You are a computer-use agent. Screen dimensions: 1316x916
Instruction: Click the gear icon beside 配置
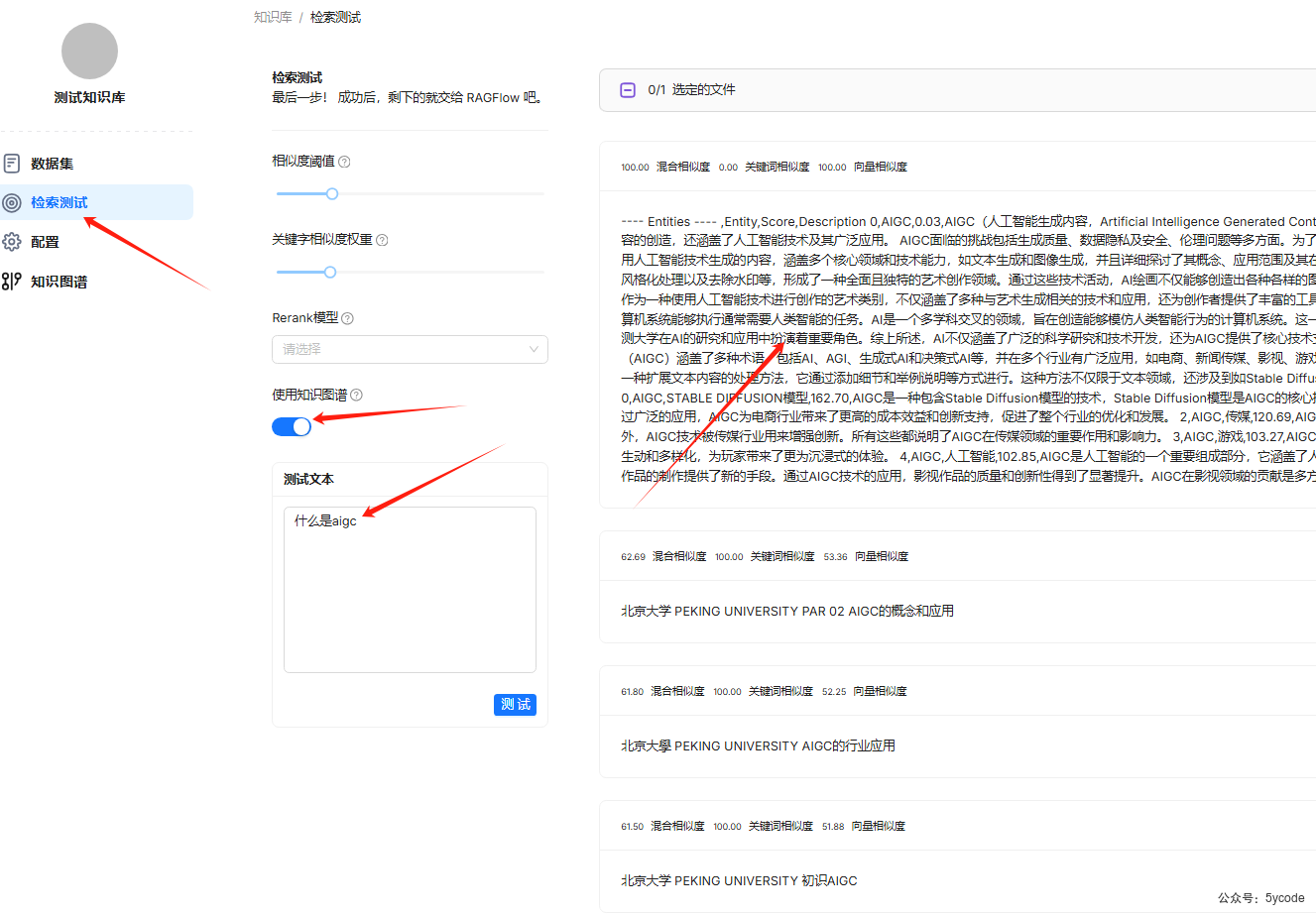point(12,242)
